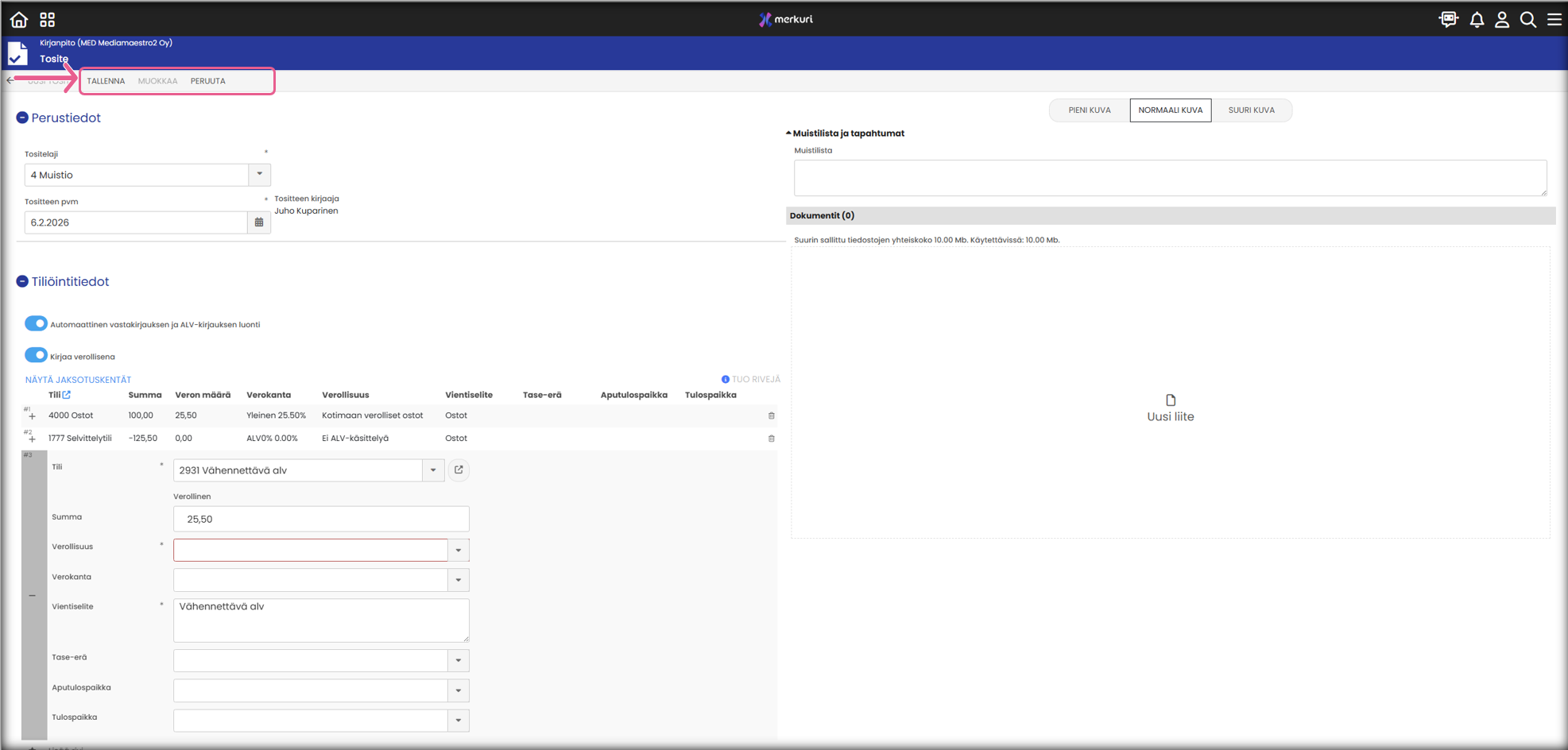This screenshot has width=1568, height=750.
Task: Click Uusi liite to add attachment
Action: [x=1170, y=408]
